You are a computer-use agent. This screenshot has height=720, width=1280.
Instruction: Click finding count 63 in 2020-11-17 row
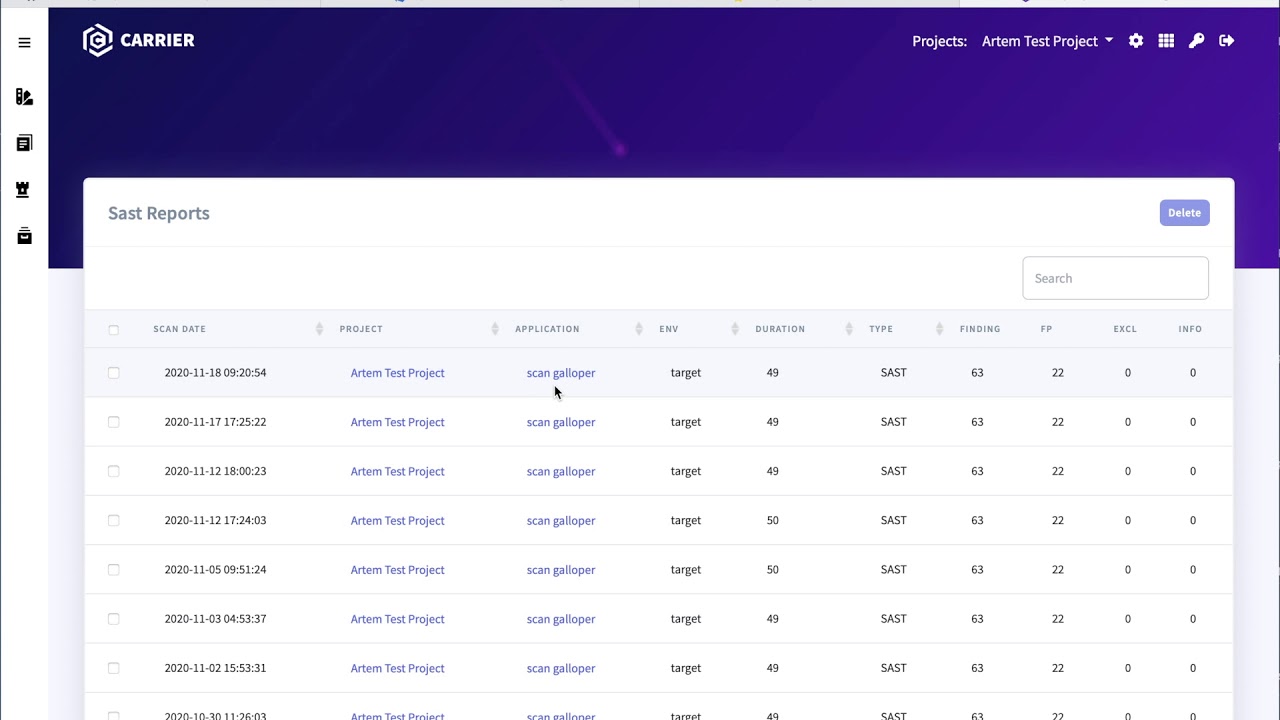point(977,422)
